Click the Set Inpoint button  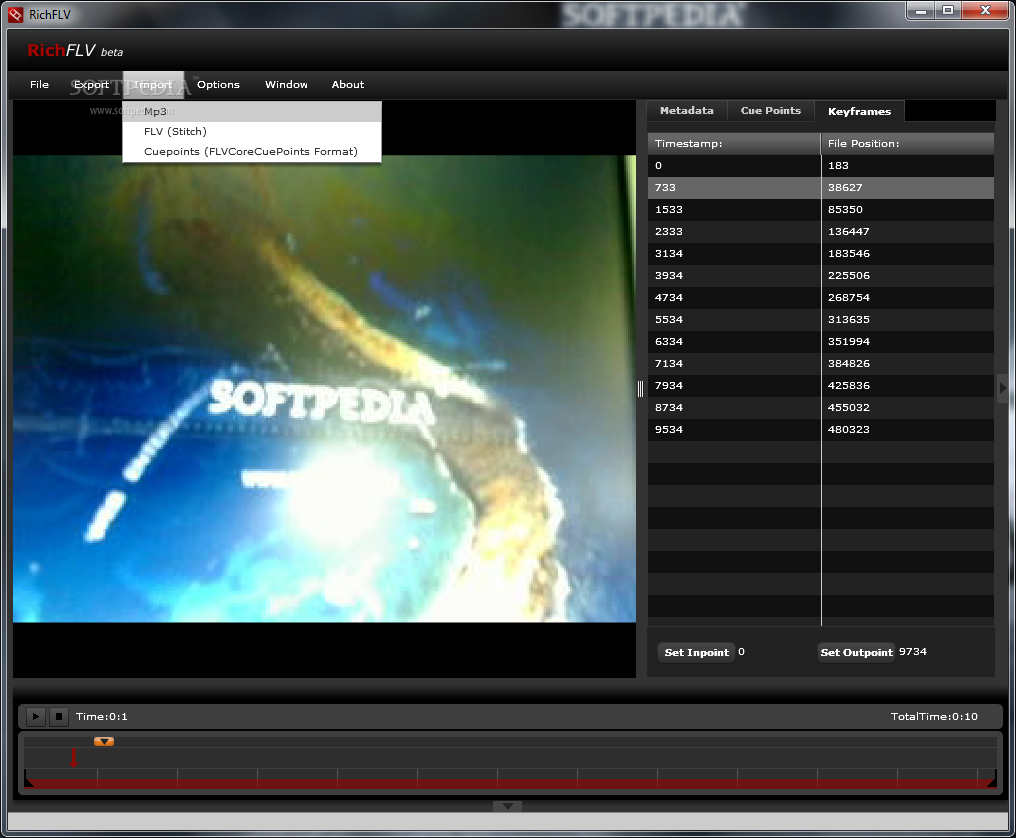point(697,653)
